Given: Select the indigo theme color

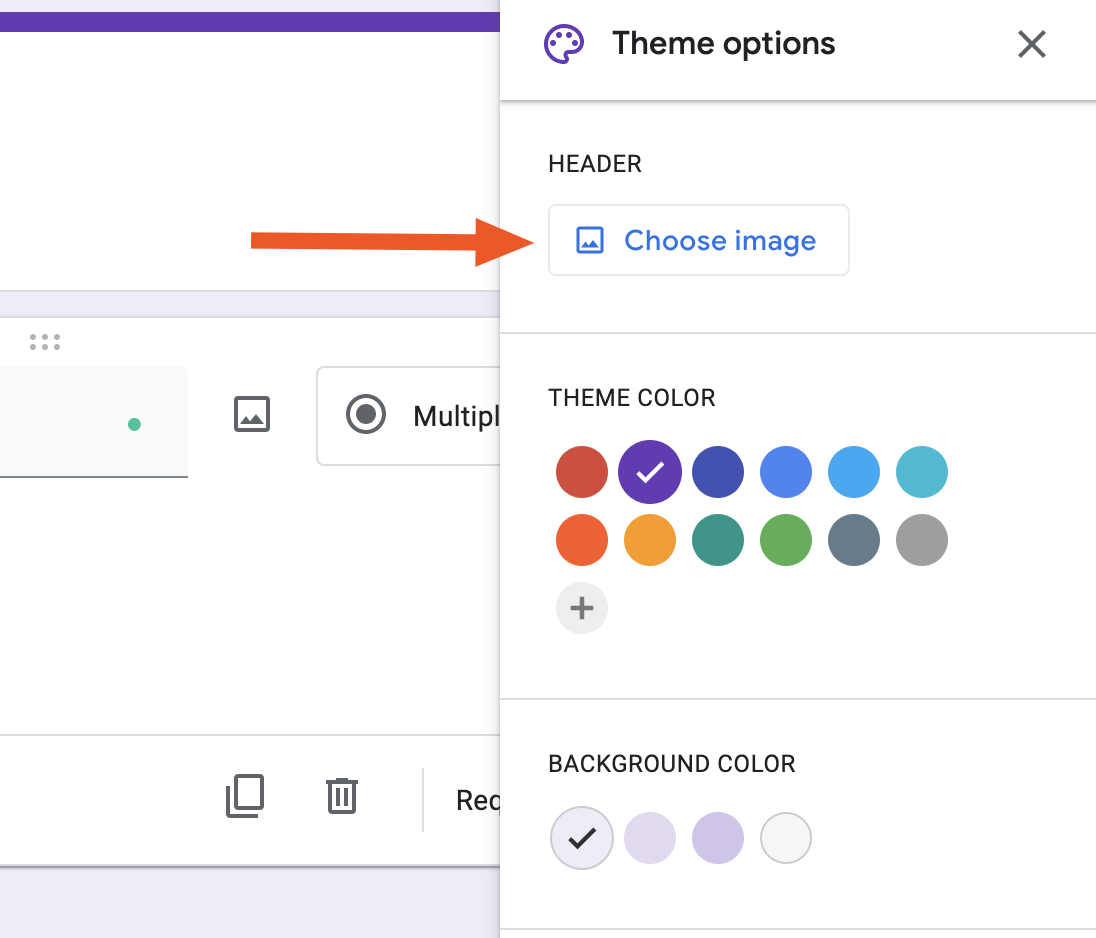Looking at the screenshot, I should (718, 472).
